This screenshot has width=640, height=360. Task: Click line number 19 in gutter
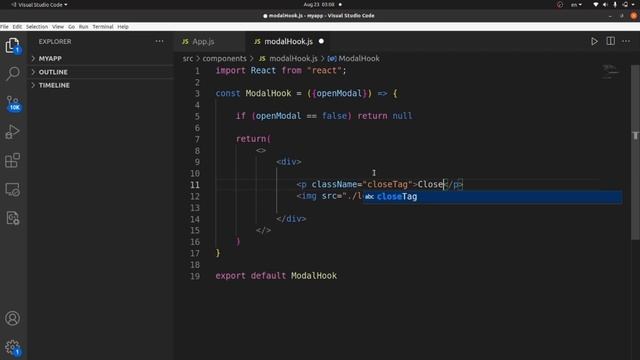(x=195, y=276)
